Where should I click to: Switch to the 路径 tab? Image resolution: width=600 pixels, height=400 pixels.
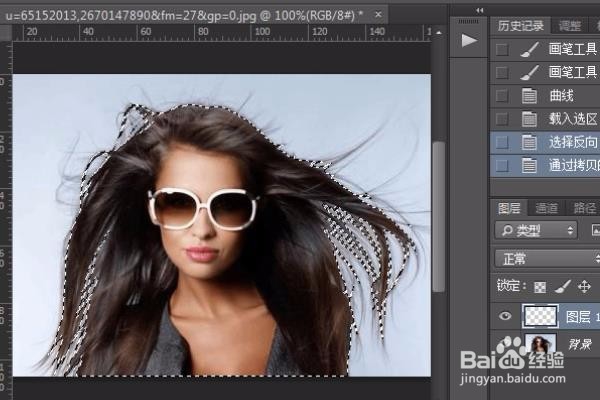tap(584, 208)
